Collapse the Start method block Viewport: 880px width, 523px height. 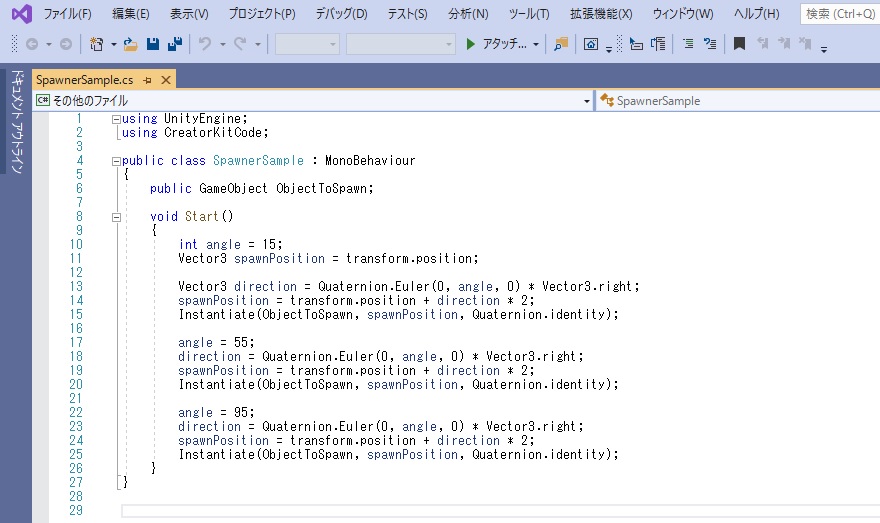point(116,217)
